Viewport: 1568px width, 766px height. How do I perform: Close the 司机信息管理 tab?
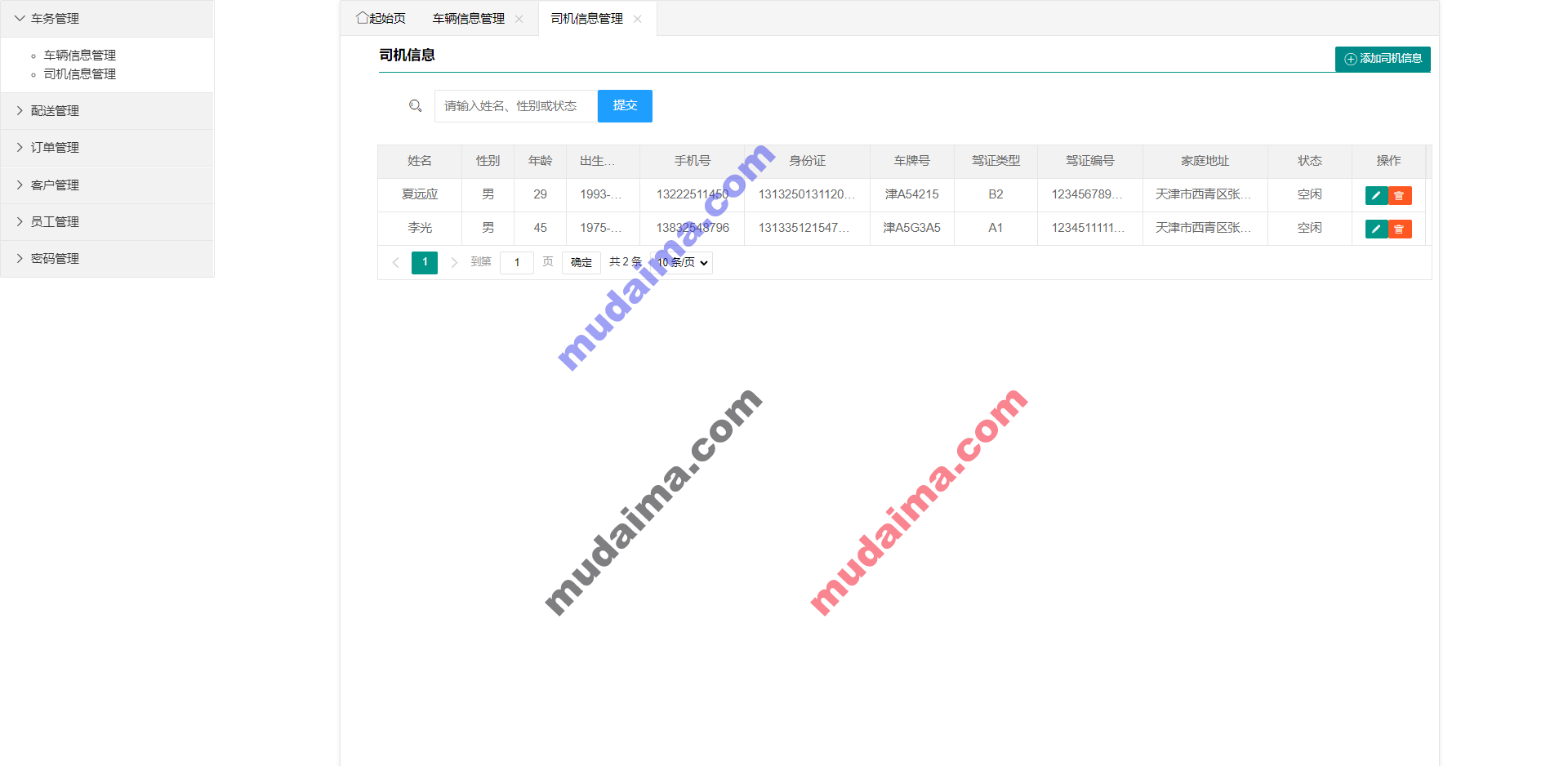[638, 19]
